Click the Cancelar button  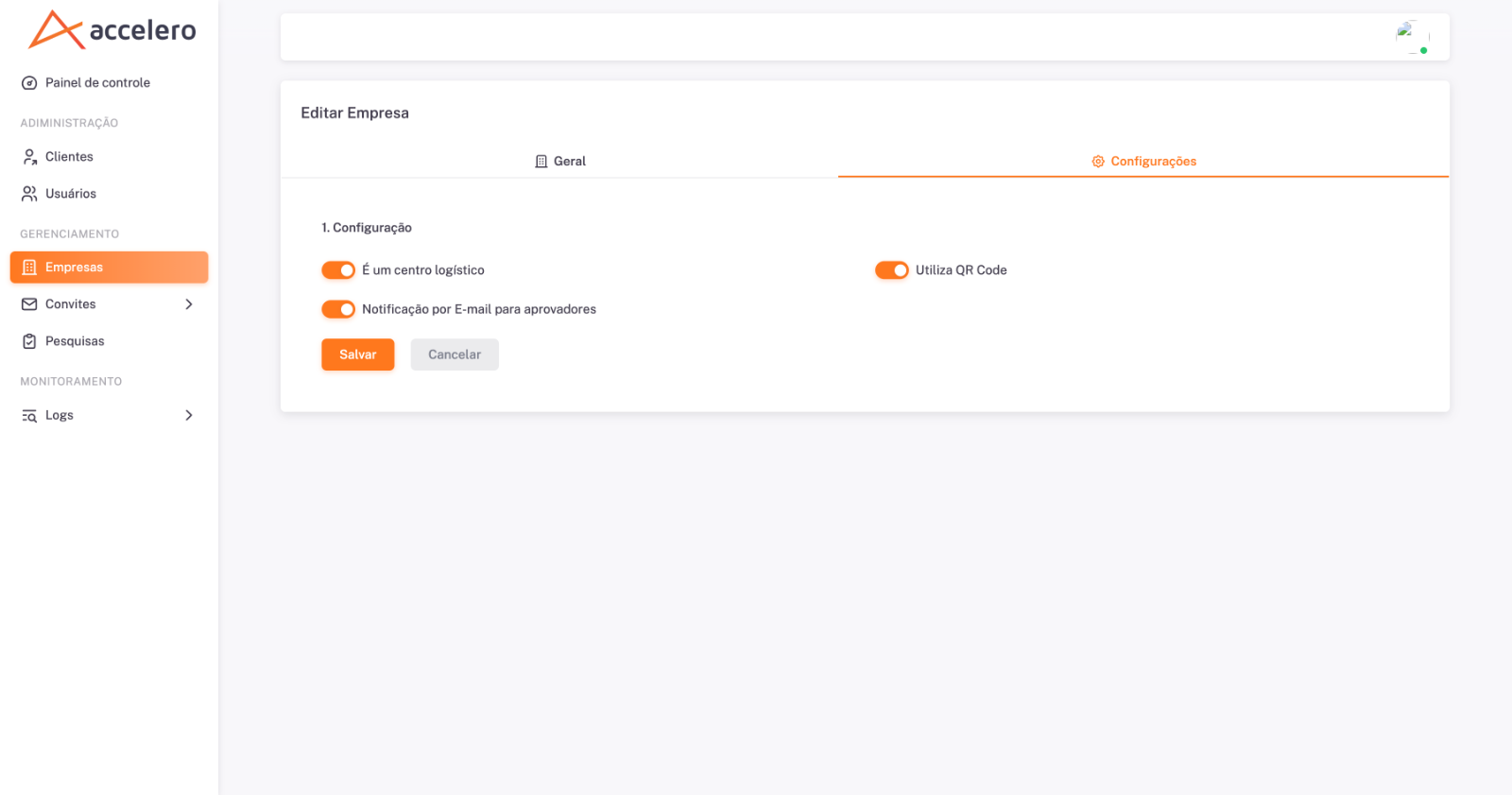pos(455,354)
